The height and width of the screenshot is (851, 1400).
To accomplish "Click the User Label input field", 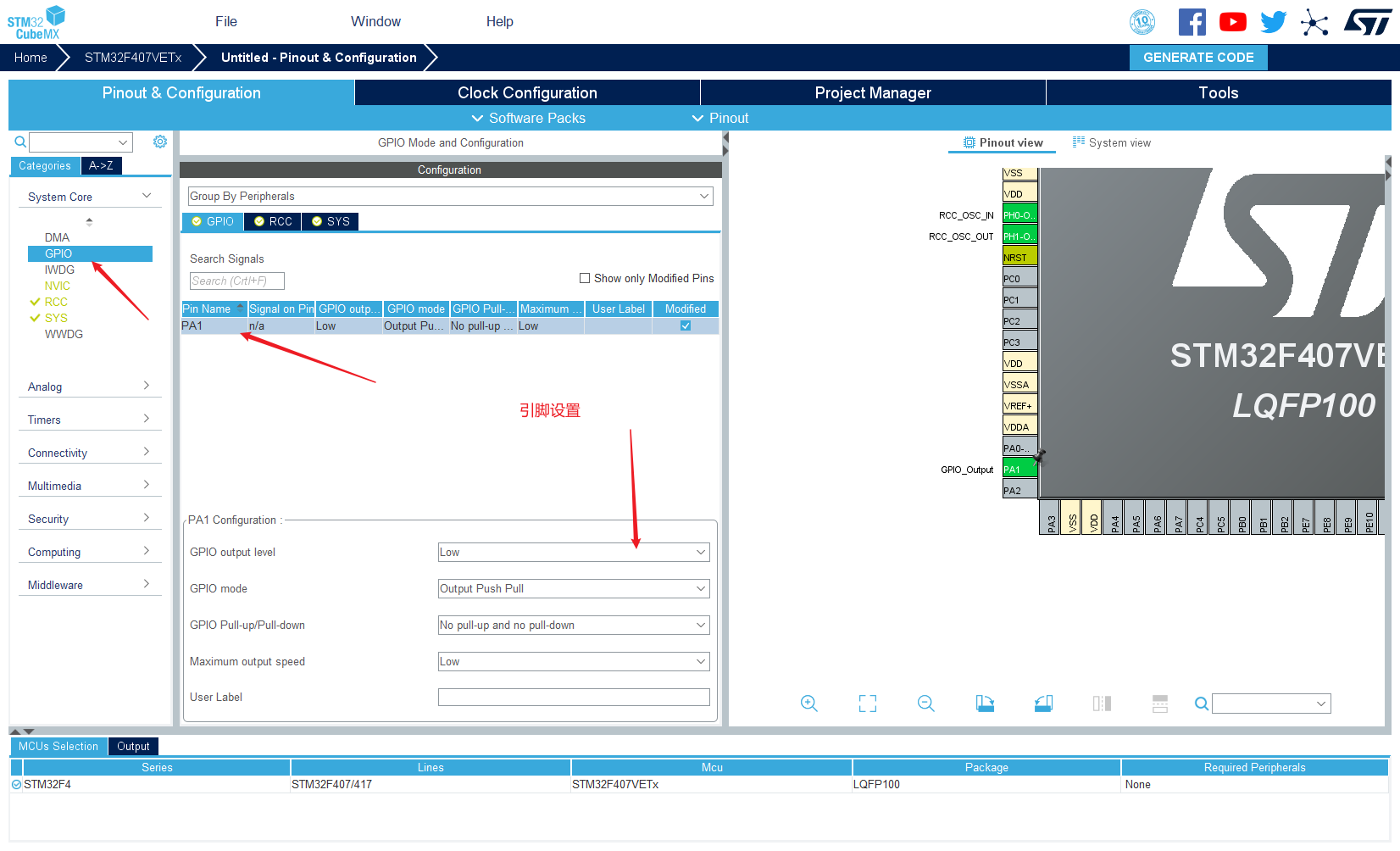I will click(x=574, y=697).
